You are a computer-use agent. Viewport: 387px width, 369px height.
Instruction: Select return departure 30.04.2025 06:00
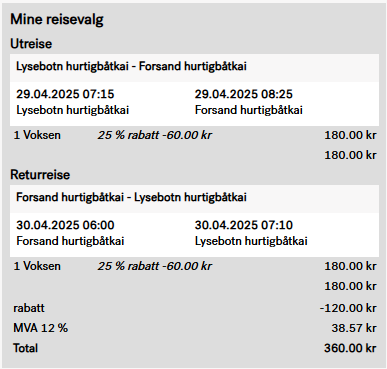(x=65, y=225)
